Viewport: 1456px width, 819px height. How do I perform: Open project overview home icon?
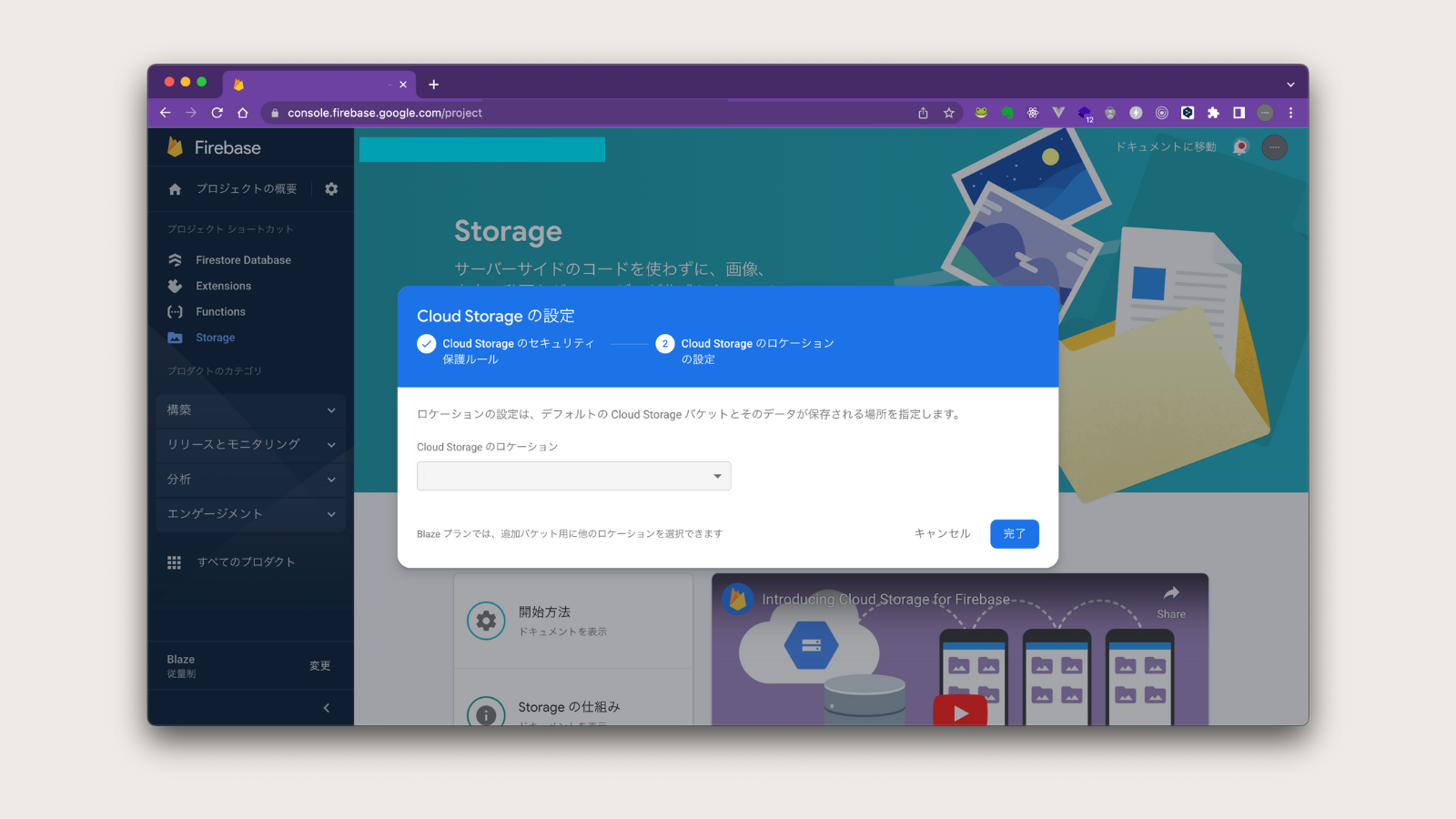click(x=175, y=189)
